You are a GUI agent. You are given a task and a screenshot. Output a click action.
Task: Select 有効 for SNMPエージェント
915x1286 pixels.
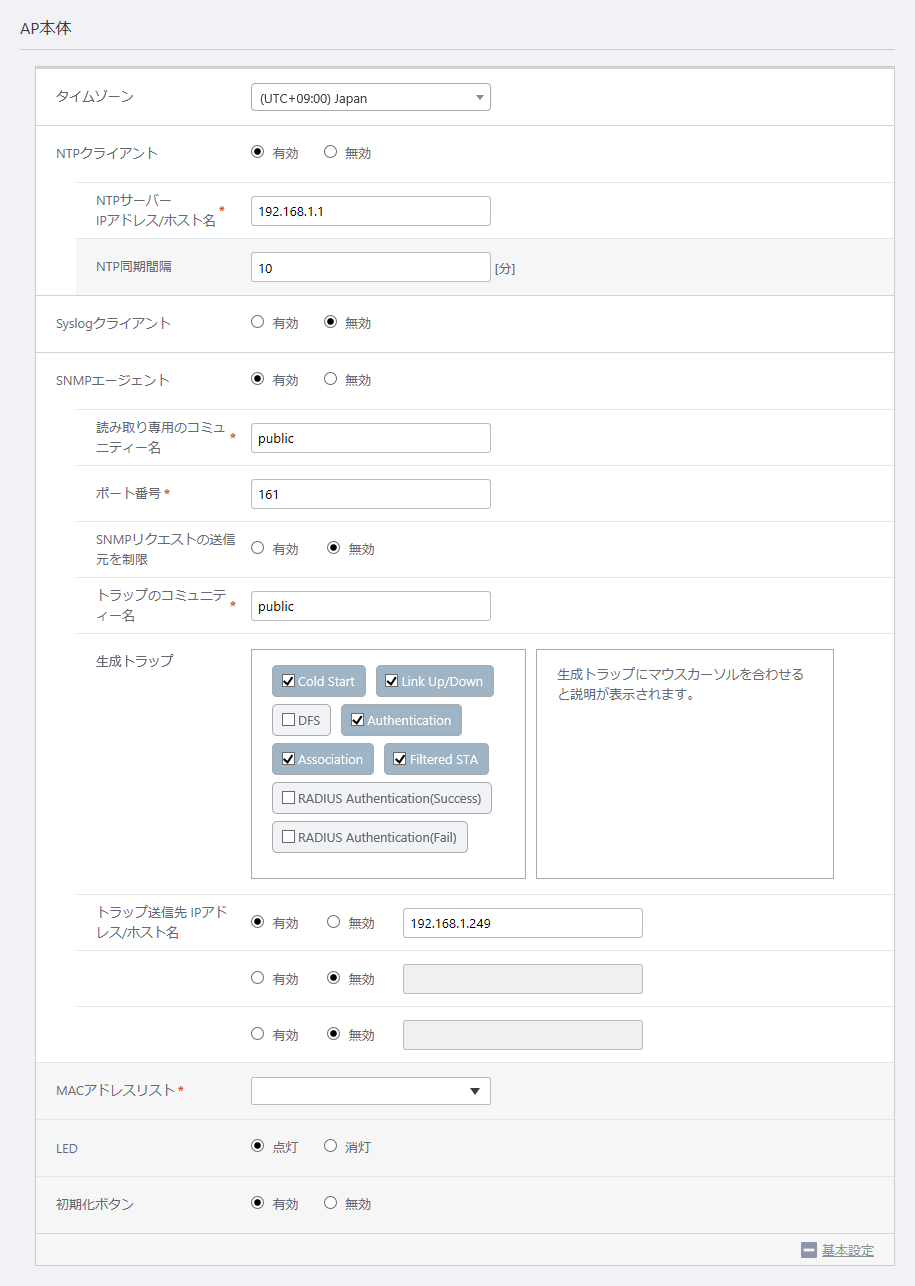(257, 379)
